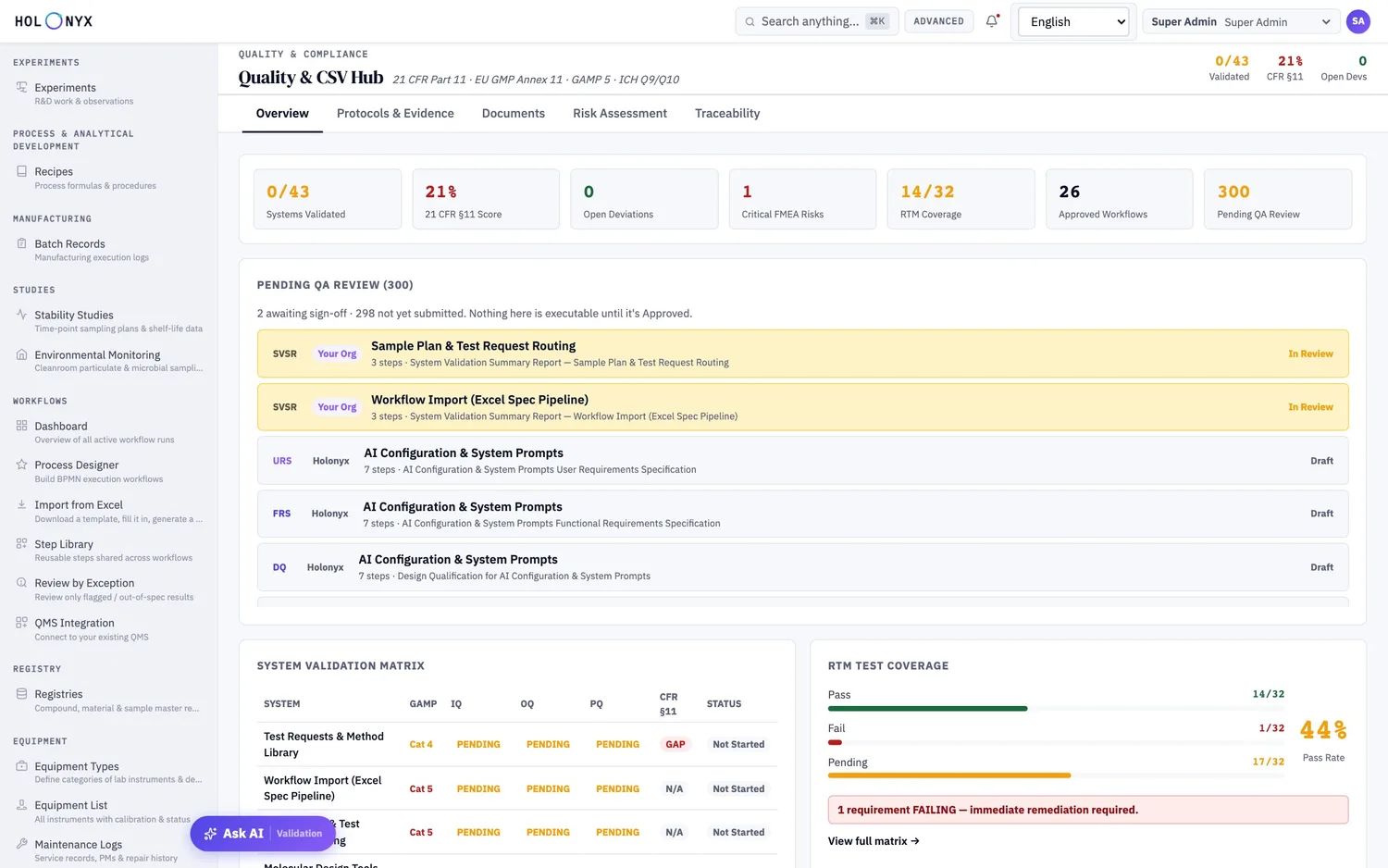Click the Stability Studies chart icon
The image size is (1388, 868).
pyautogui.click(x=21, y=315)
